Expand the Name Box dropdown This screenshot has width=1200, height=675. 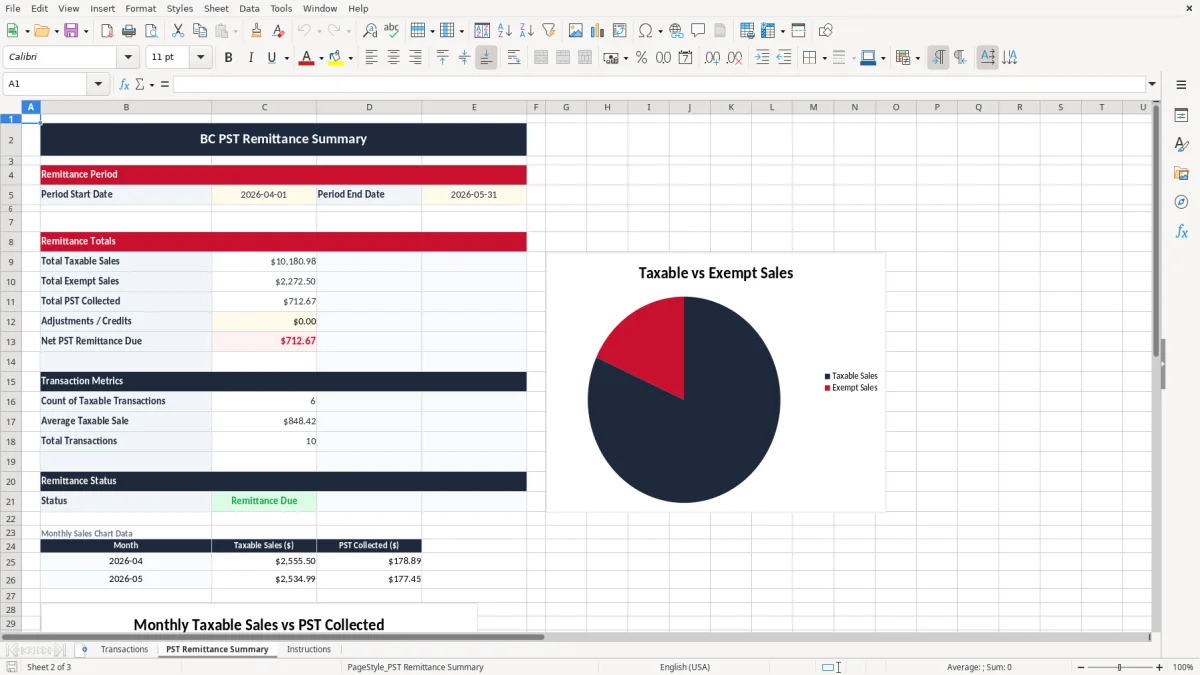pyautogui.click(x=99, y=84)
